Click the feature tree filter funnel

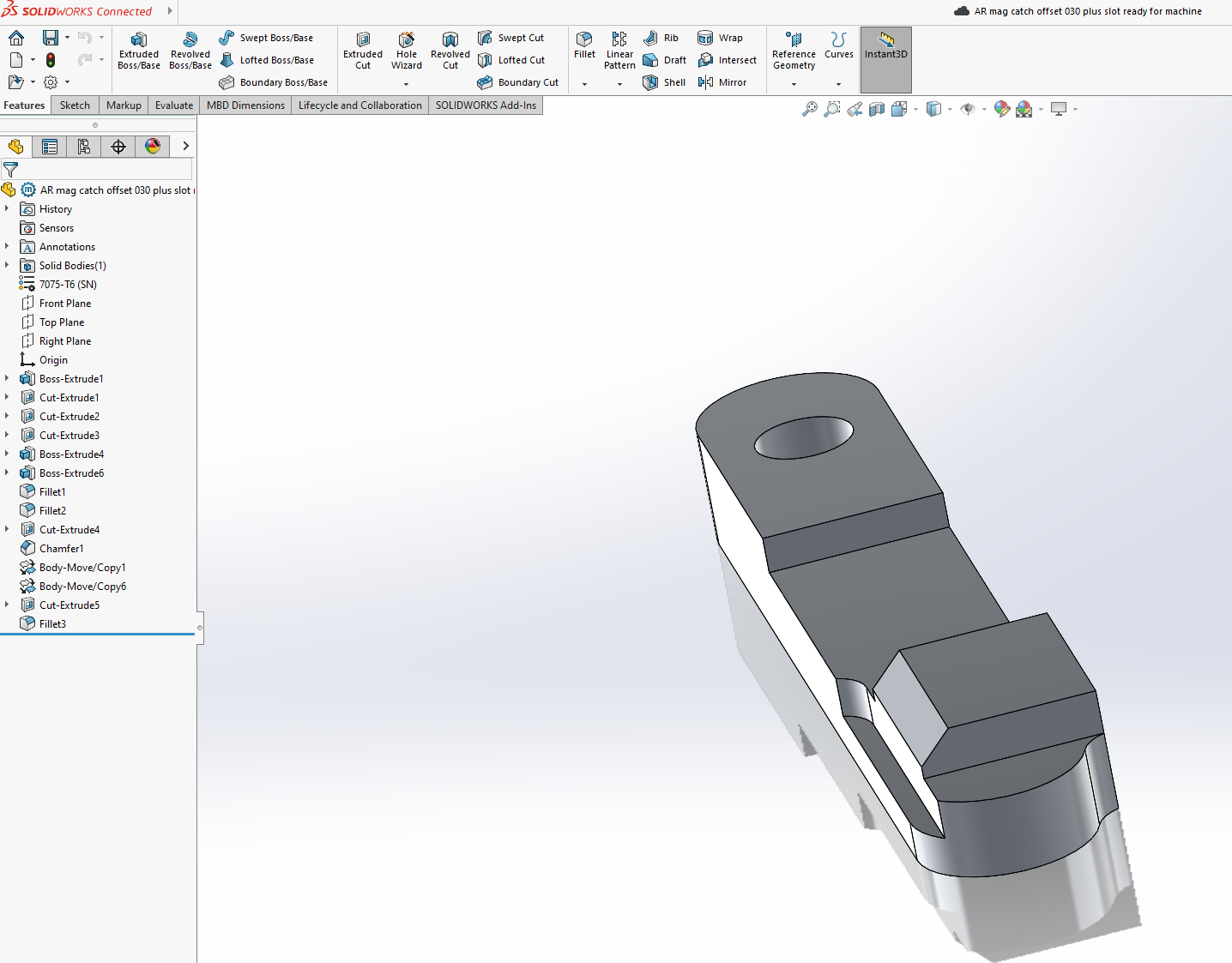10,169
